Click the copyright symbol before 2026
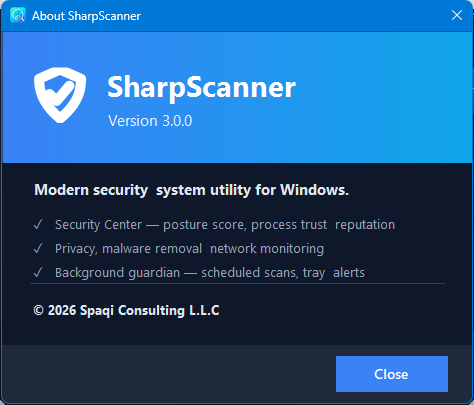 coord(39,310)
